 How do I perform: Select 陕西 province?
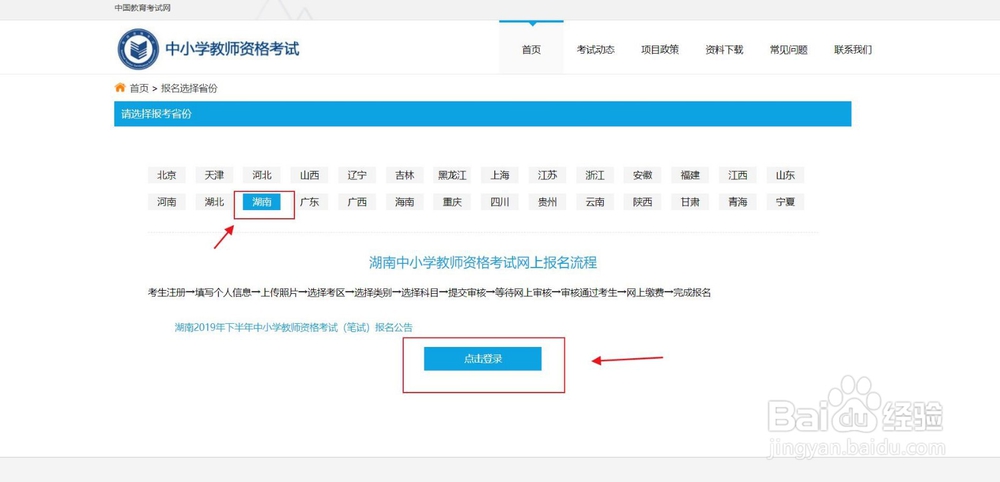(643, 202)
